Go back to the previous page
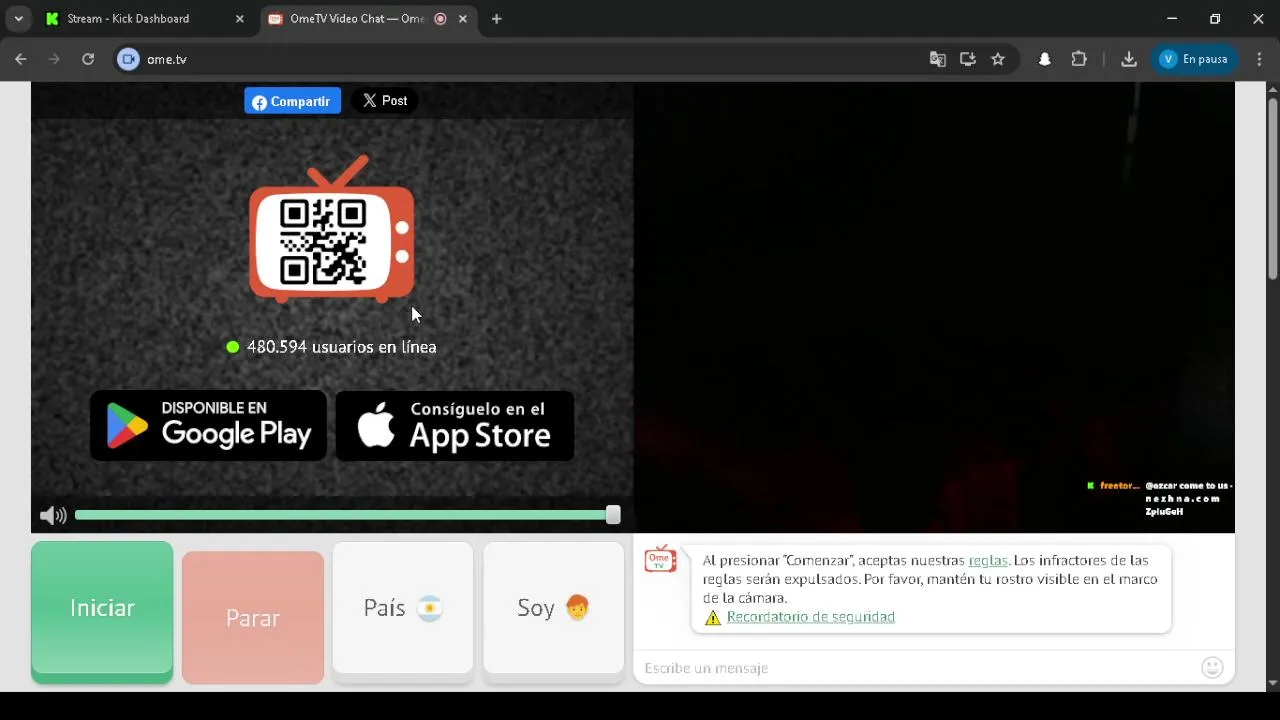Image resolution: width=1280 pixels, height=720 pixels. [21, 59]
